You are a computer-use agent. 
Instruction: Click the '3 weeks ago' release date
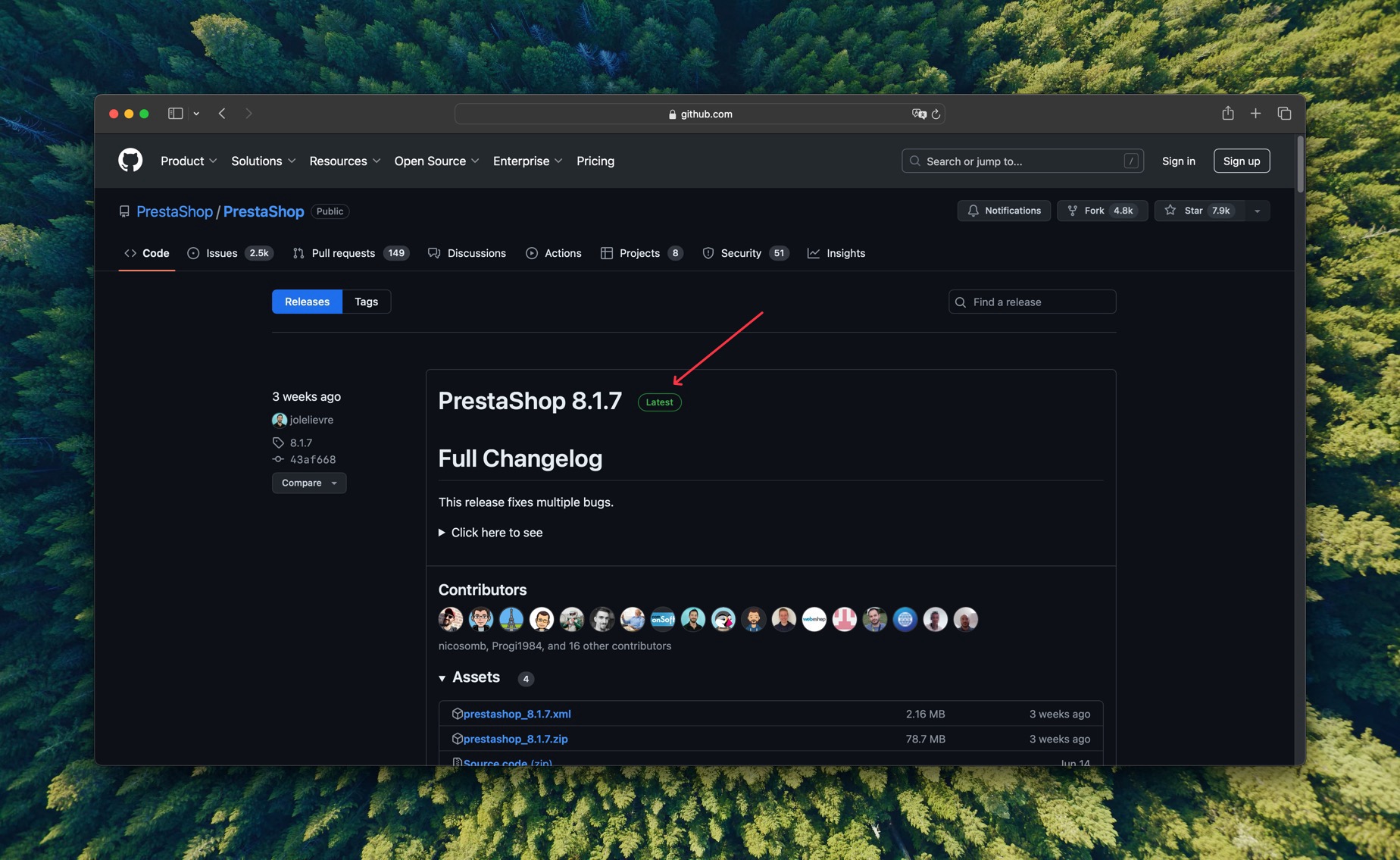pyautogui.click(x=306, y=396)
